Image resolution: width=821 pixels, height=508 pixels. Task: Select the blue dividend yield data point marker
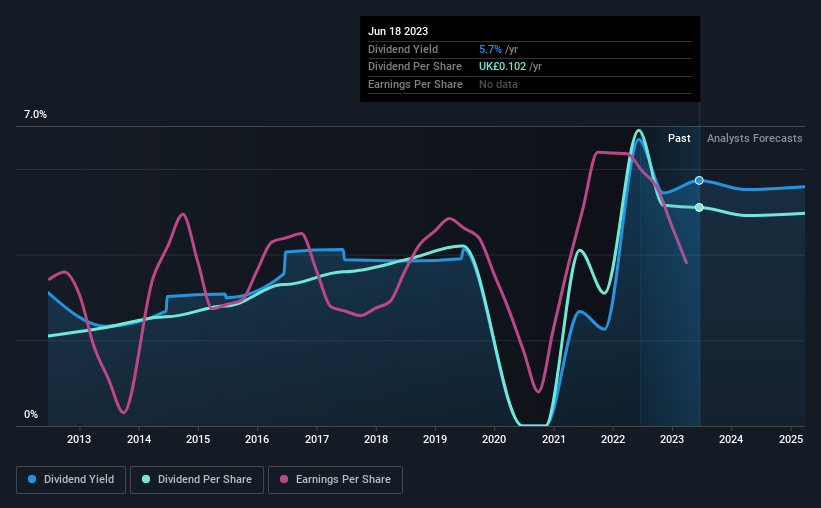[x=699, y=181]
